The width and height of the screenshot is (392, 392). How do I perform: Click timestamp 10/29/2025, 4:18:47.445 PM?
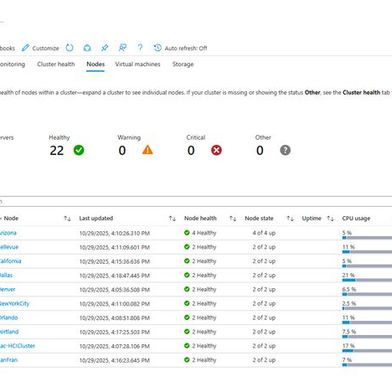point(114,276)
